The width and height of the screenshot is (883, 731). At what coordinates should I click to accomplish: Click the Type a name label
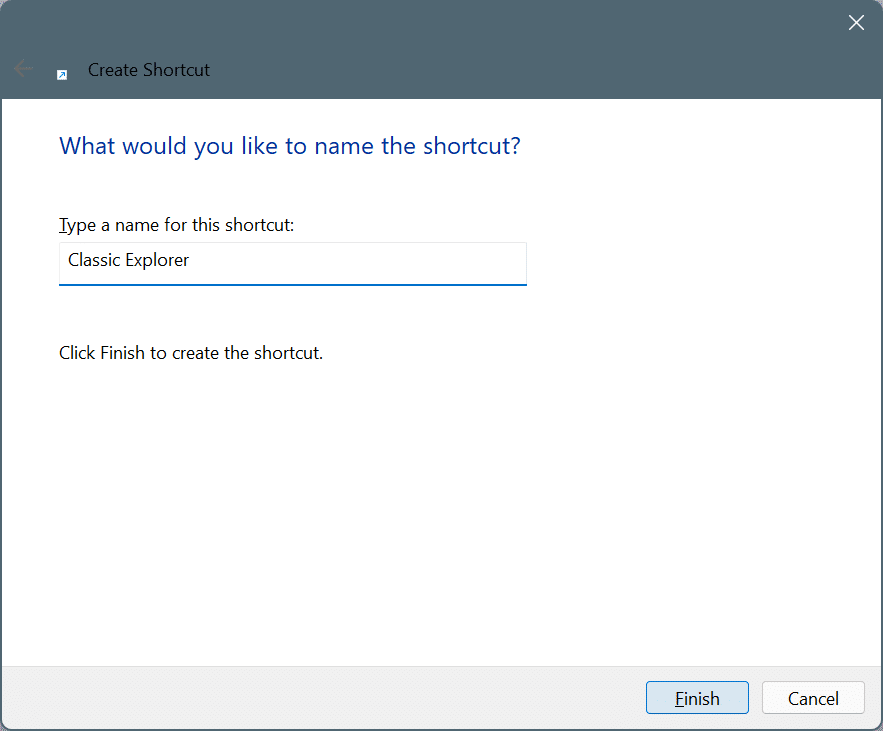tap(176, 224)
